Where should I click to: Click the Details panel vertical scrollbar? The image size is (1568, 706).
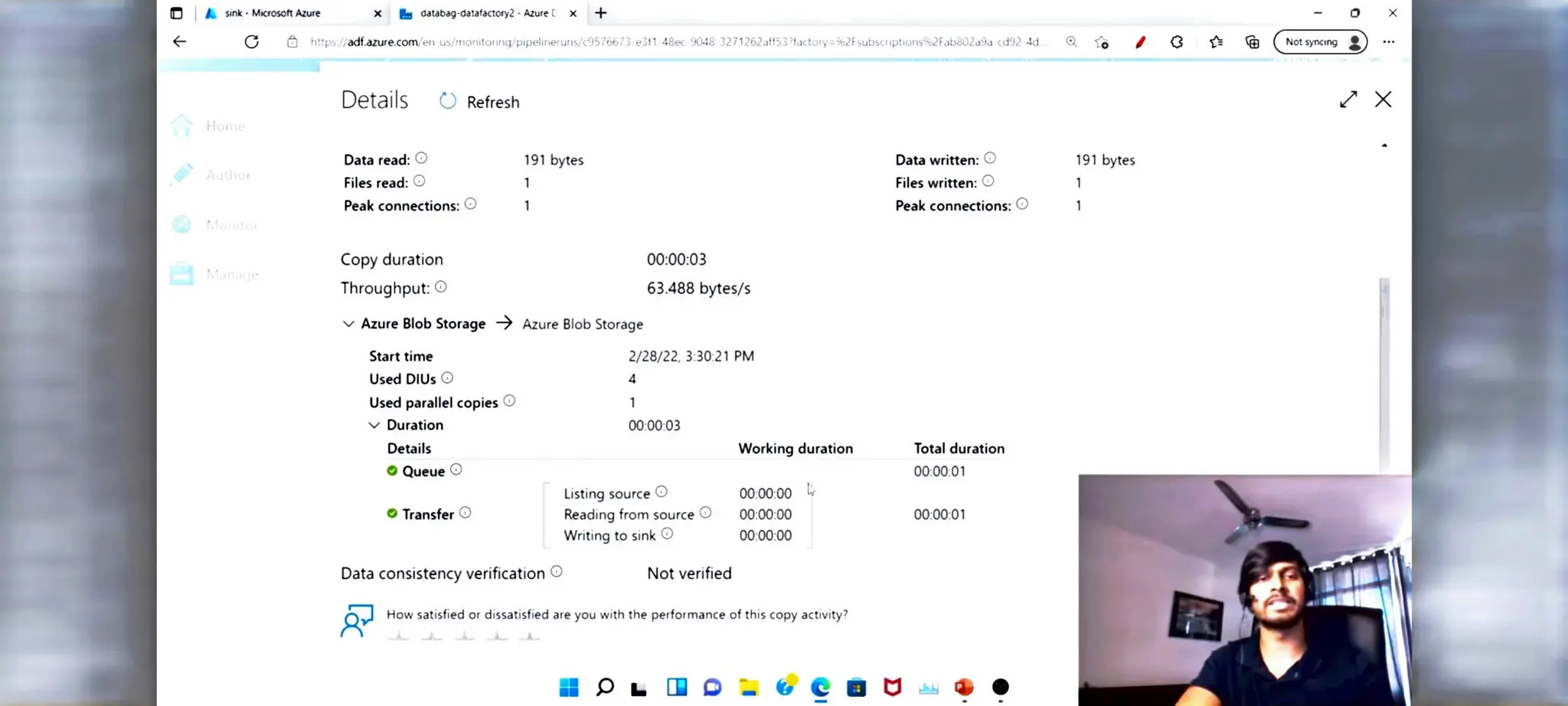1384,375
